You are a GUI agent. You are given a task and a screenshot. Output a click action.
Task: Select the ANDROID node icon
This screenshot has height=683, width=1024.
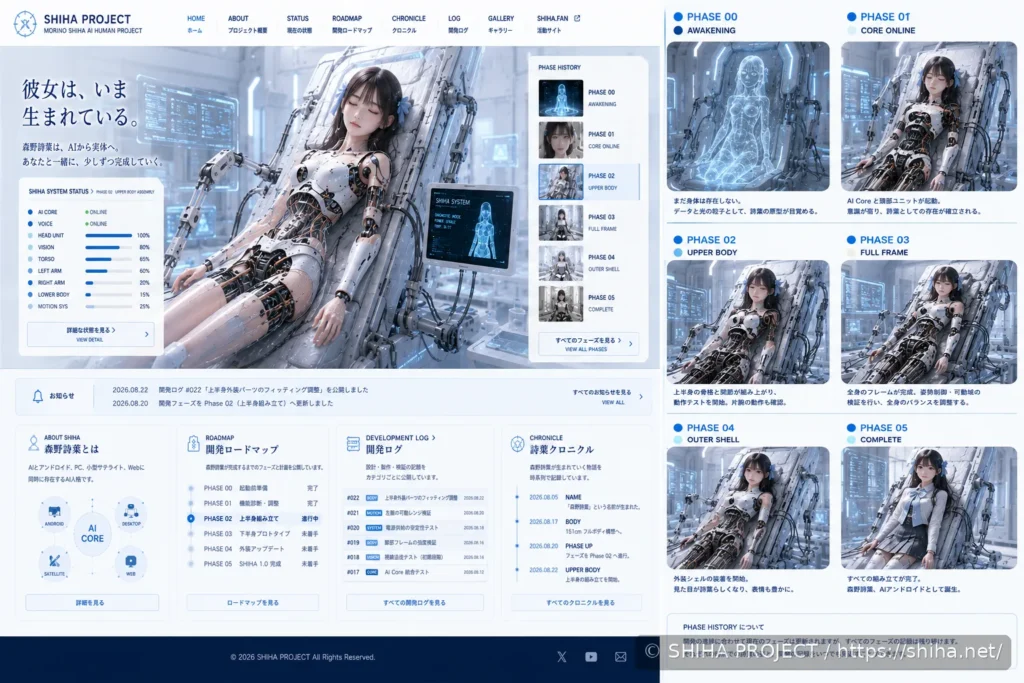coord(54,514)
